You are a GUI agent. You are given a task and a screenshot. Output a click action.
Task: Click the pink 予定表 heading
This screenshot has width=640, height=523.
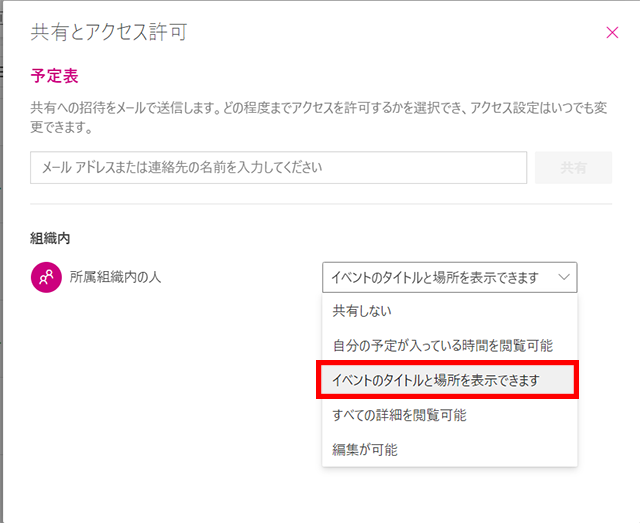point(54,75)
